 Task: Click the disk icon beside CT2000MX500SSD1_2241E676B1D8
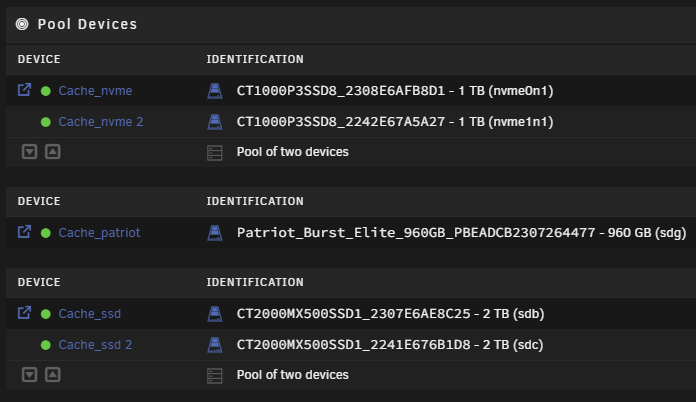click(215, 345)
